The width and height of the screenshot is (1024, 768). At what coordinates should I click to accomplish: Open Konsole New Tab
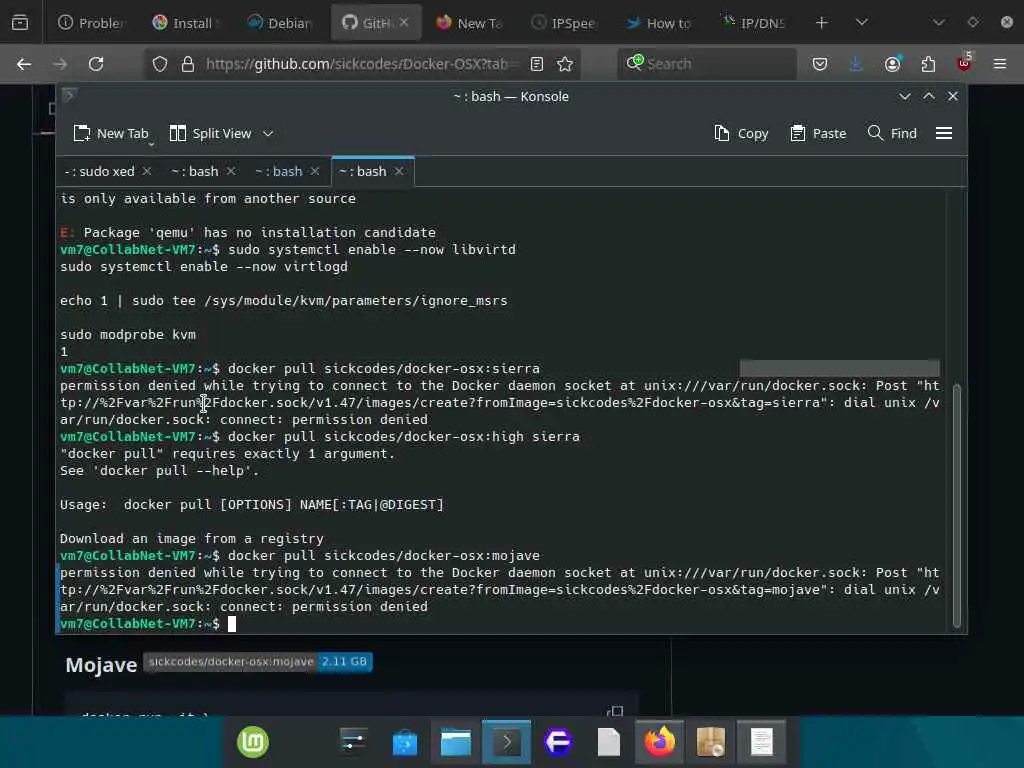pyautogui.click(x=112, y=133)
